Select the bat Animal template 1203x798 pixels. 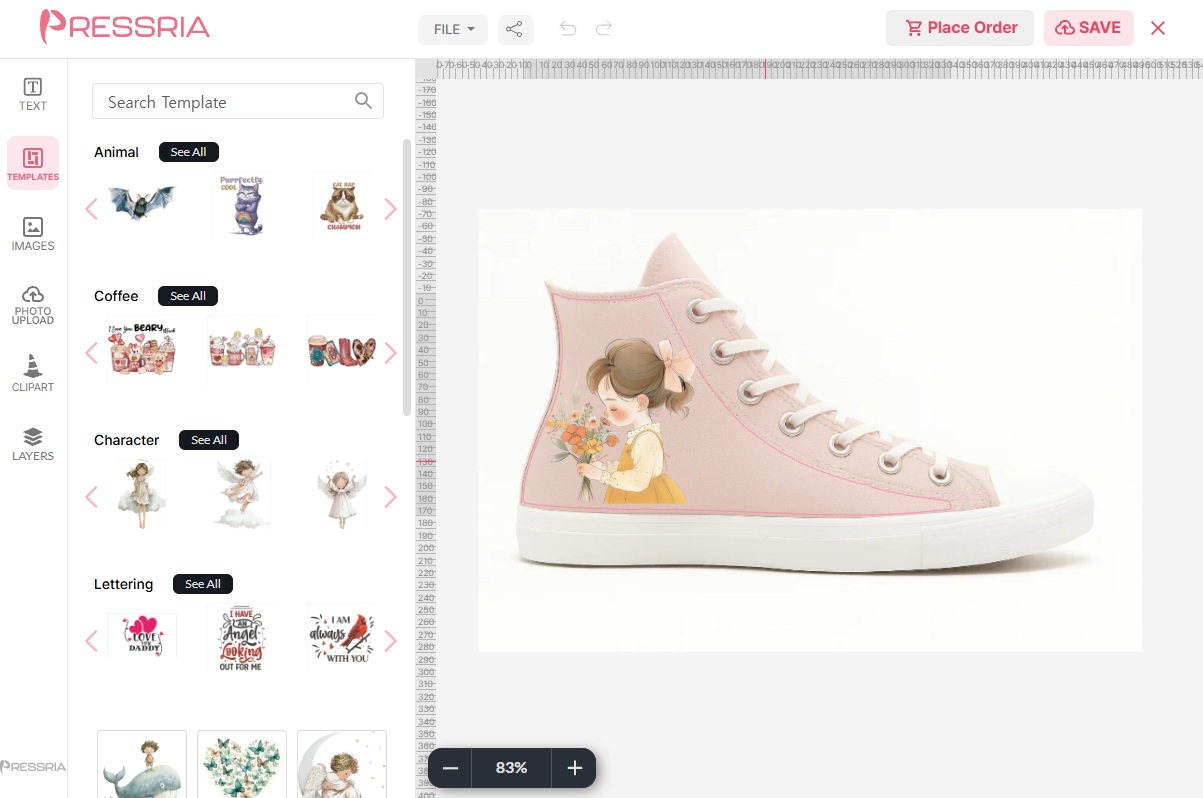pos(141,204)
